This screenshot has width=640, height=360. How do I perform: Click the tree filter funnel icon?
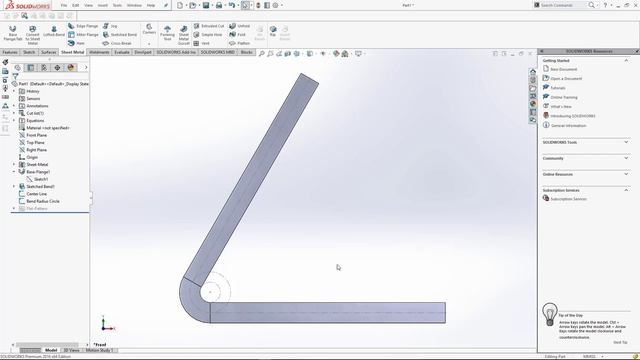coord(16,76)
